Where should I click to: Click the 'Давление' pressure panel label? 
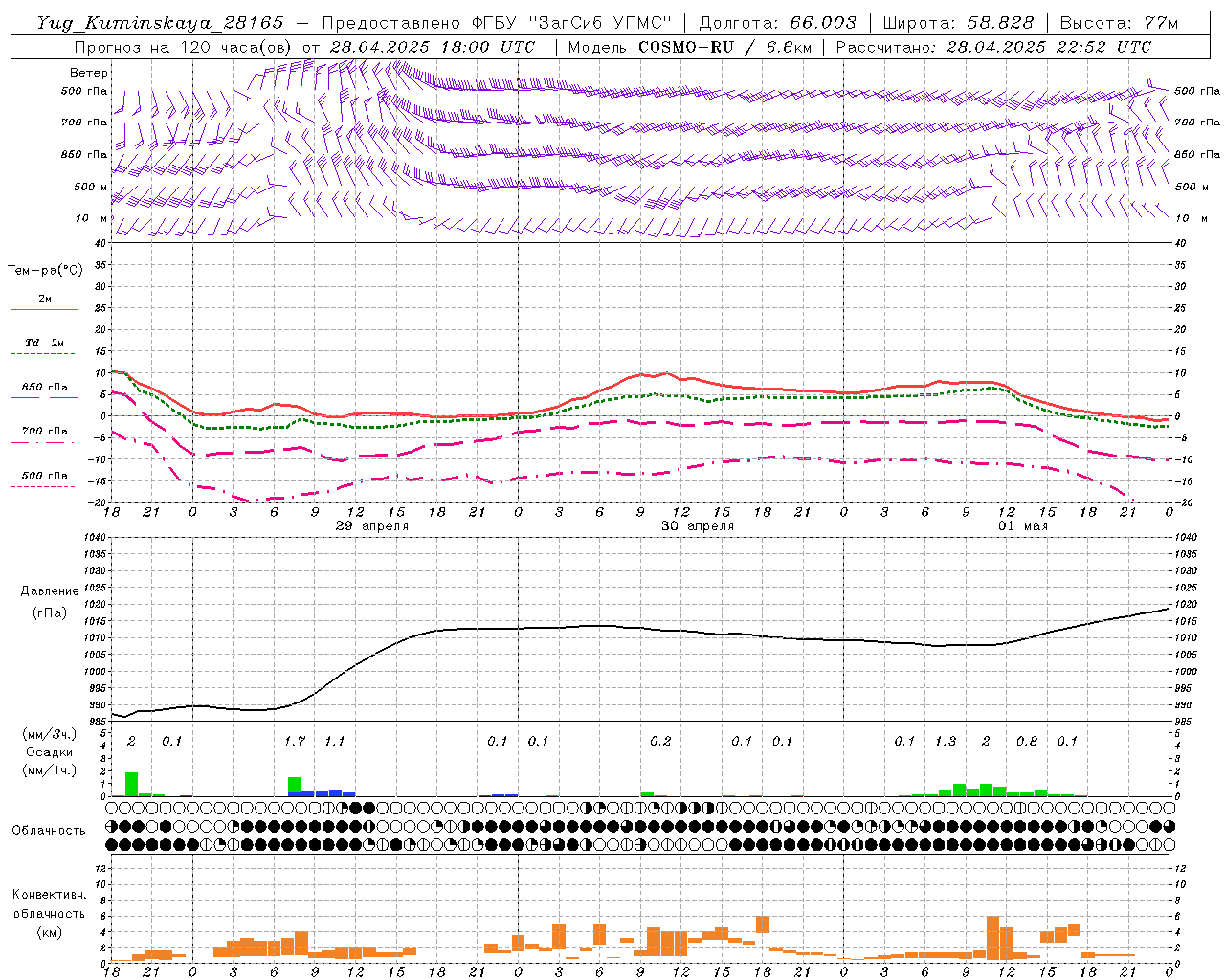click(x=50, y=591)
